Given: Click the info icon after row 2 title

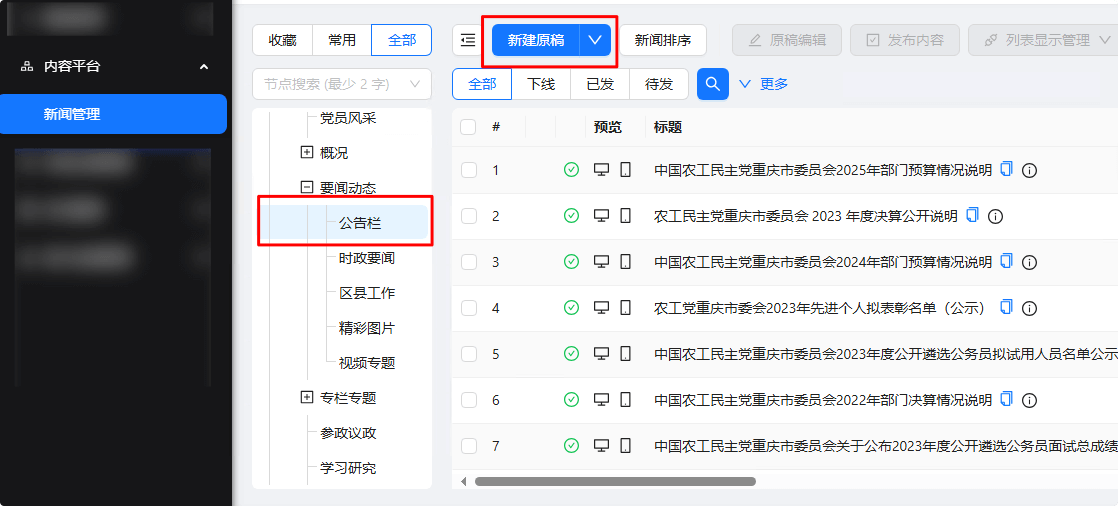Looking at the screenshot, I should [x=995, y=216].
